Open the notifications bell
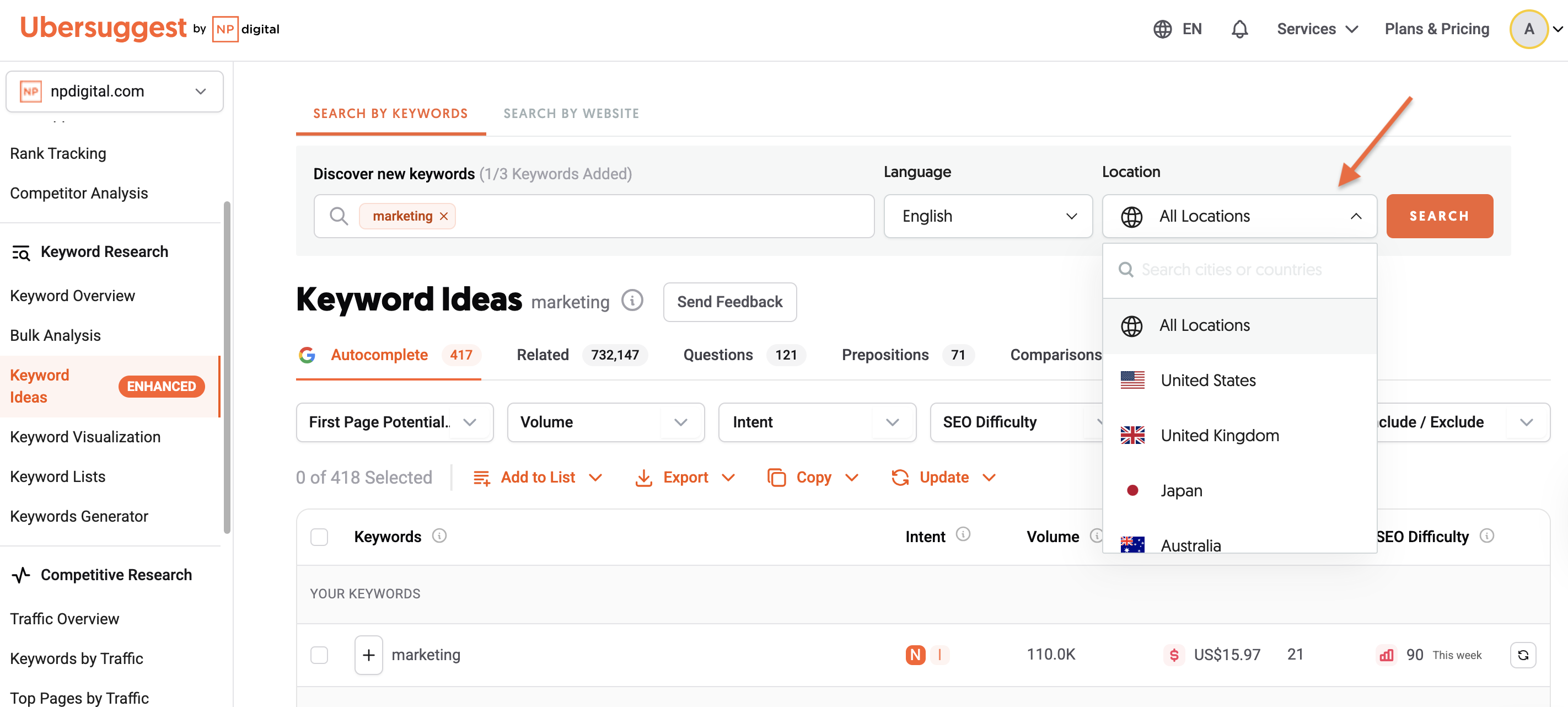Screen dimensions: 1568x707 pos(1239,29)
